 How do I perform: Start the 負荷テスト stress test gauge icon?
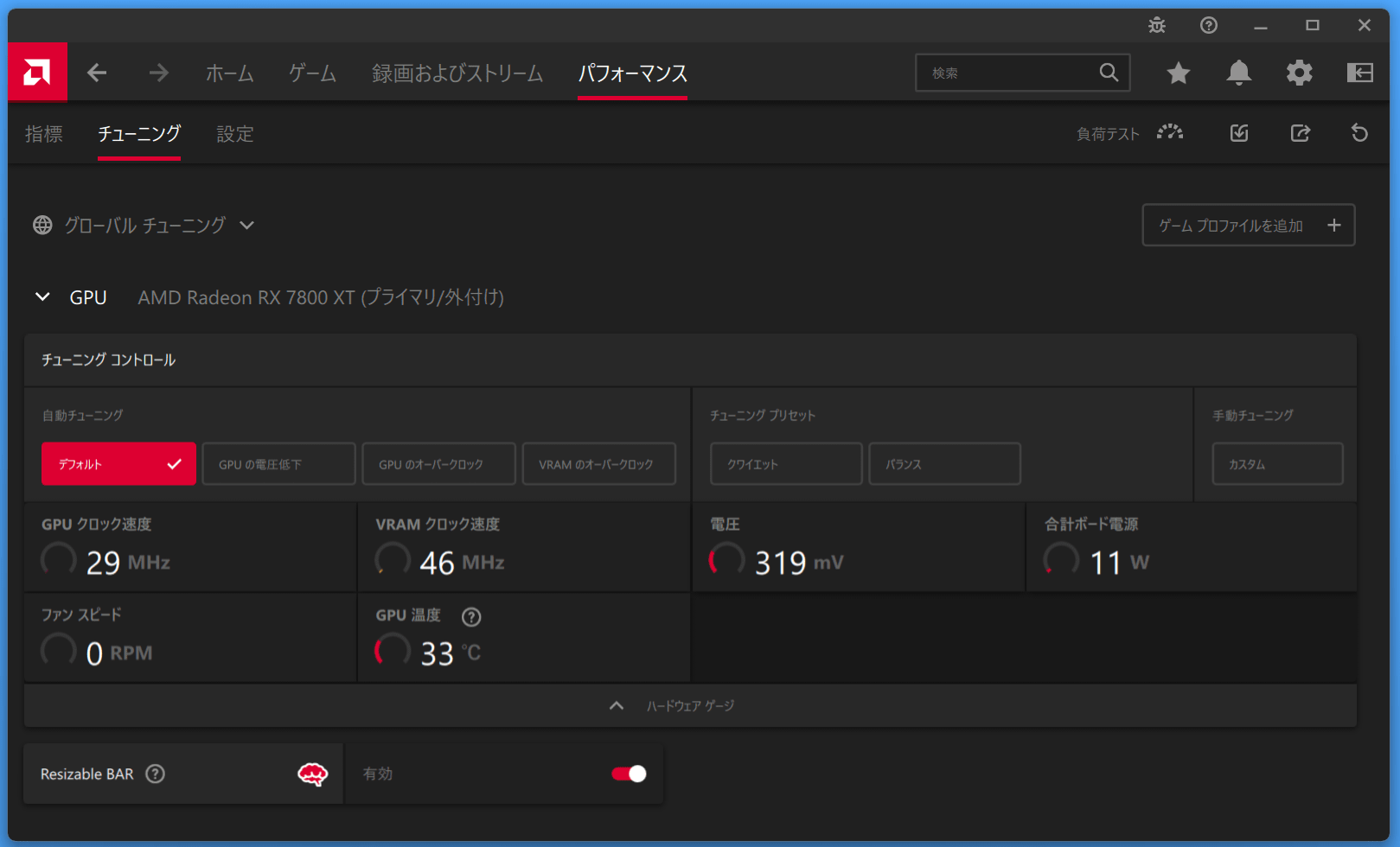point(1170,132)
